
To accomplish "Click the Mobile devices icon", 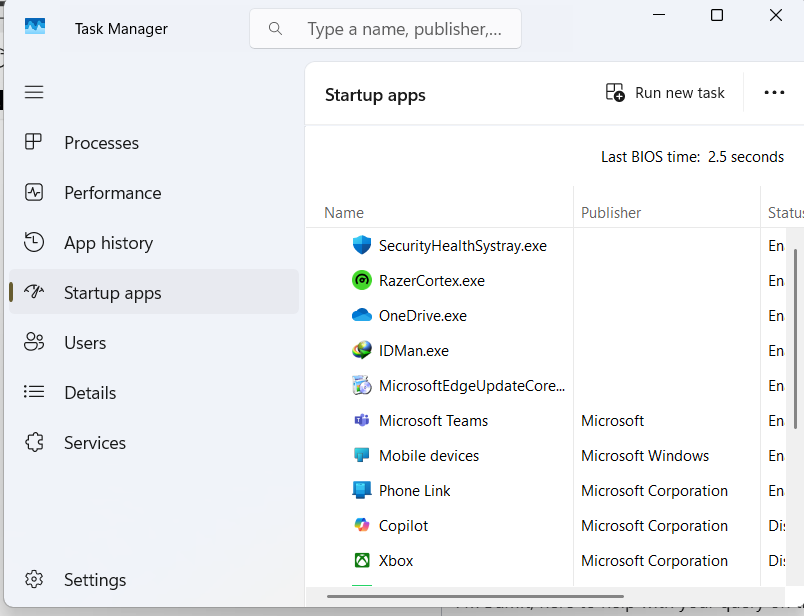I will pos(361,454).
